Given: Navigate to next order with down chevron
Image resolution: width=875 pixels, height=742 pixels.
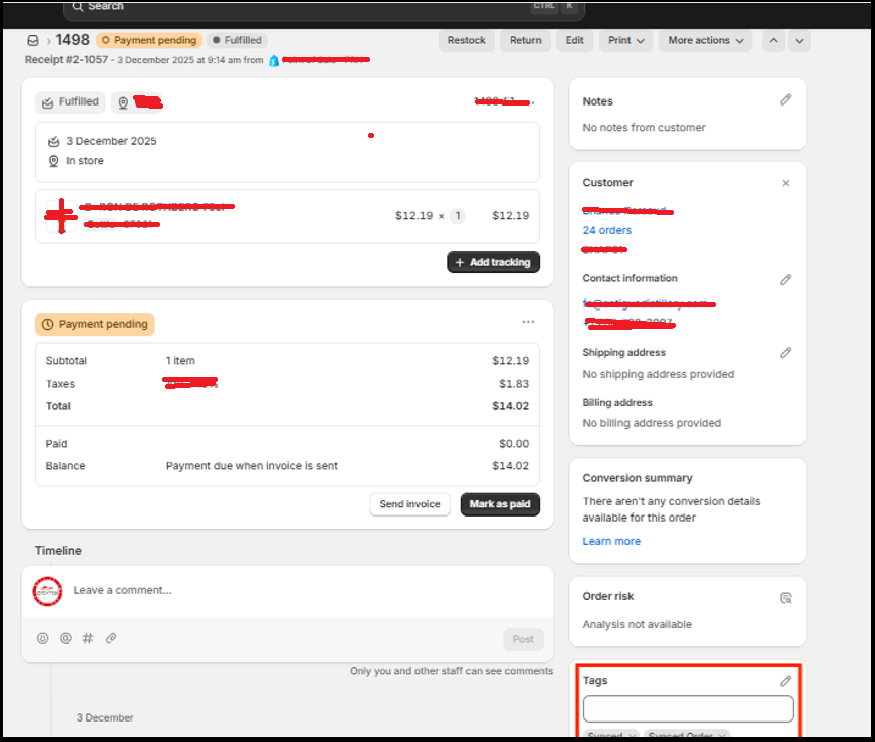Looking at the screenshot, I should click(798, 40).
